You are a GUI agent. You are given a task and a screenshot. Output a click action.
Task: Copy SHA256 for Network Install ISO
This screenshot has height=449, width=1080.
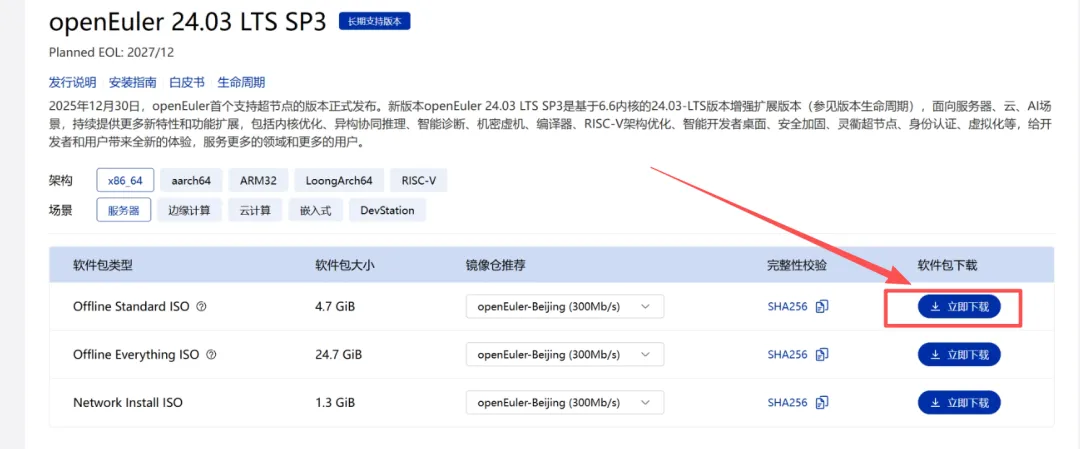point(822,402)
